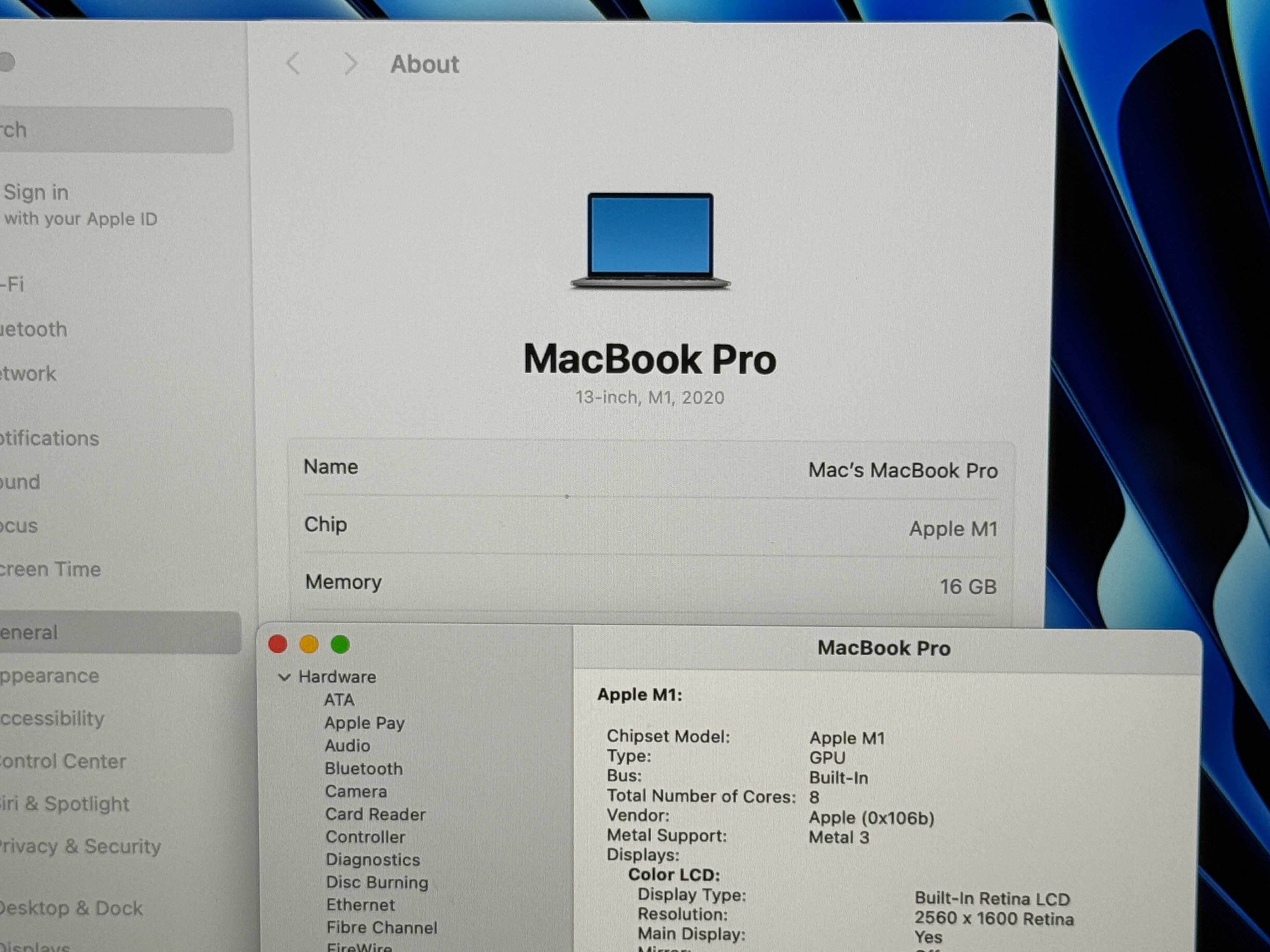
Task: Click the Chipset Model value Apple M1
Action: pos(847,738)
